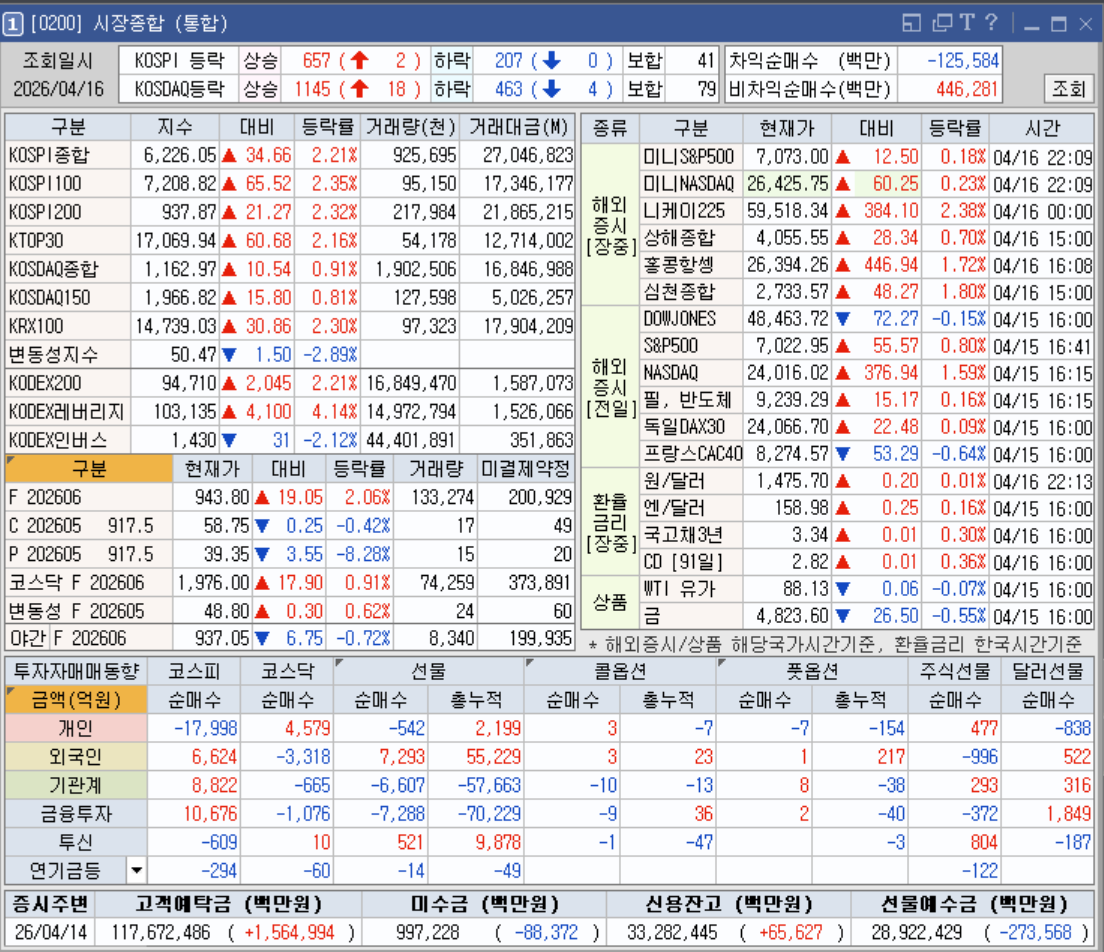
Task: Select the KODEX인버스 row label
Action: pos(68,440)
